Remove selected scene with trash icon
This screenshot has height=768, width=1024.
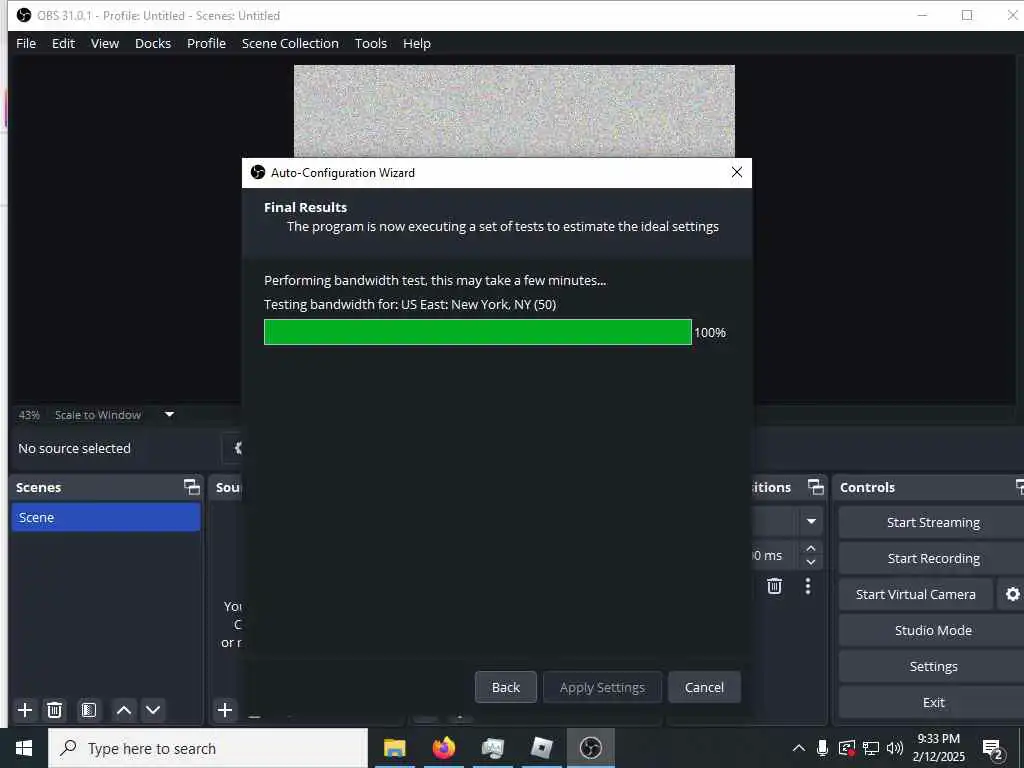coord(55,710)
